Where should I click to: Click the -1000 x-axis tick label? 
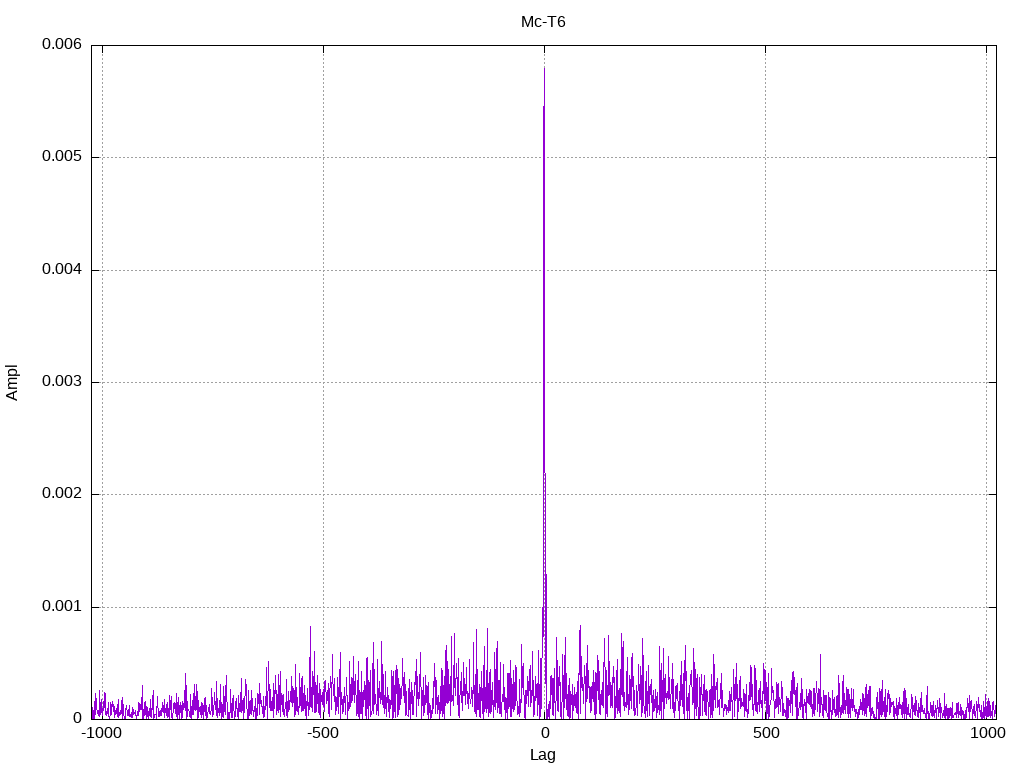point(101,733)
